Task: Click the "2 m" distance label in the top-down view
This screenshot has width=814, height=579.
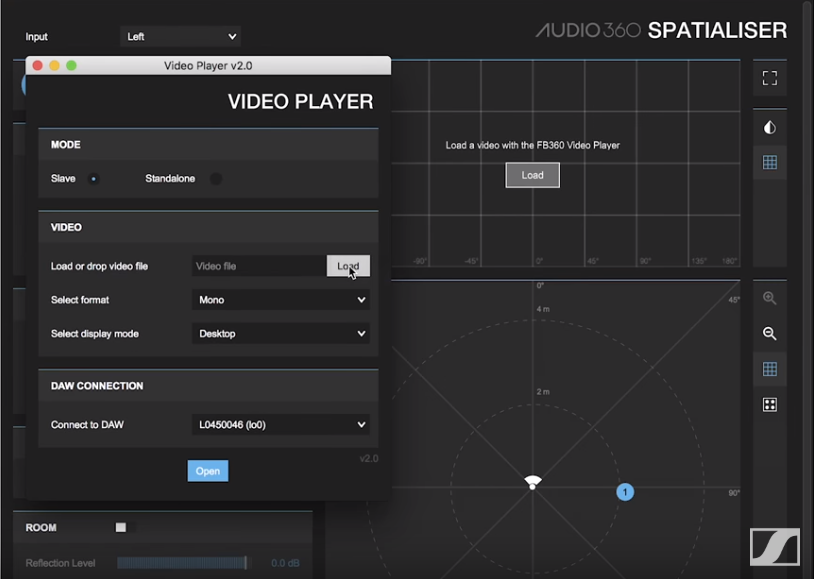Action: tap(543, 392)
